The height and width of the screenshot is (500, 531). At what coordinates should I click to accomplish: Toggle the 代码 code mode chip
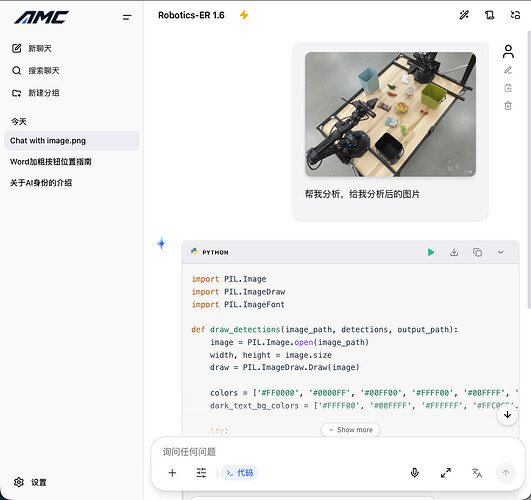coord(240,473)
